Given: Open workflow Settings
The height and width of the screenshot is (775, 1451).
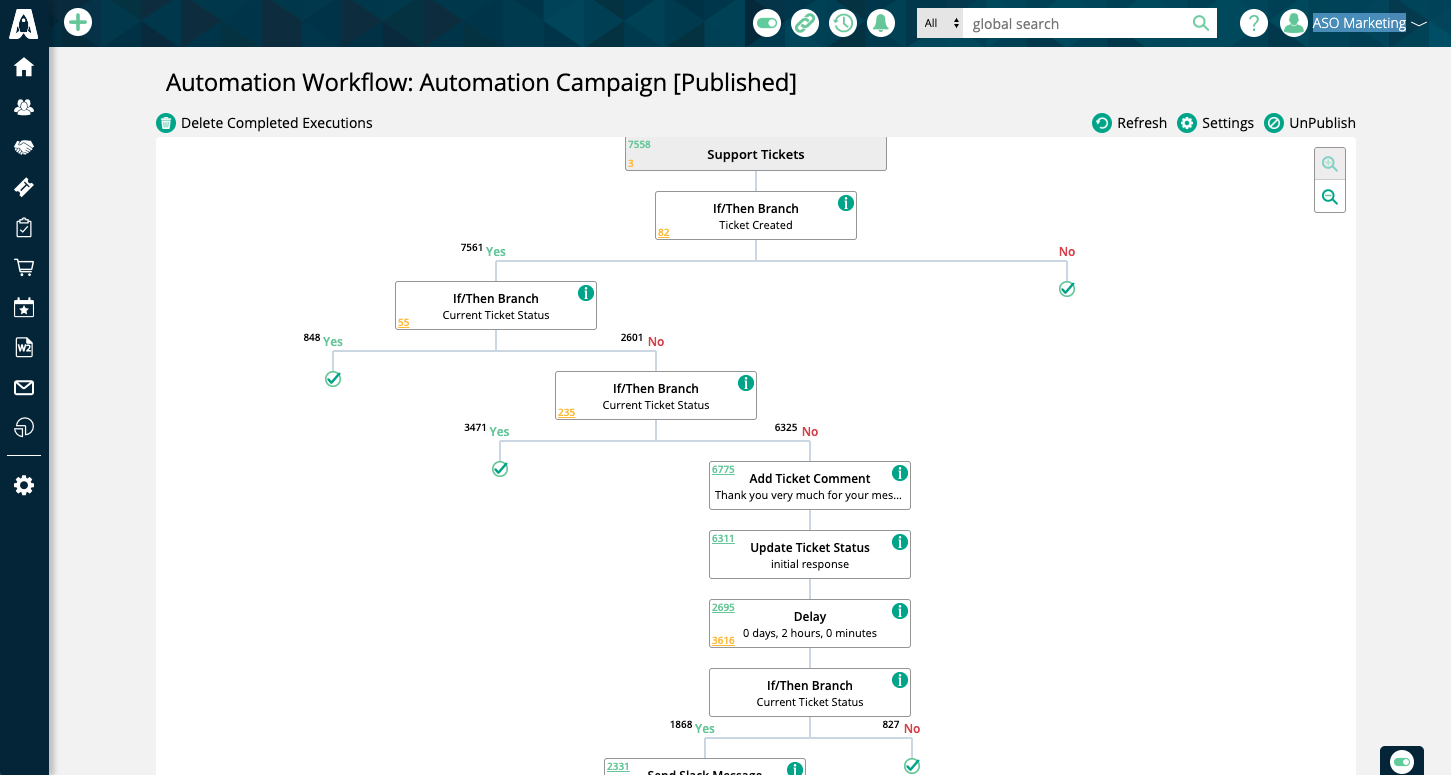Looking at the screenshot, I should pyautogui.click(x=1215, y=123).
